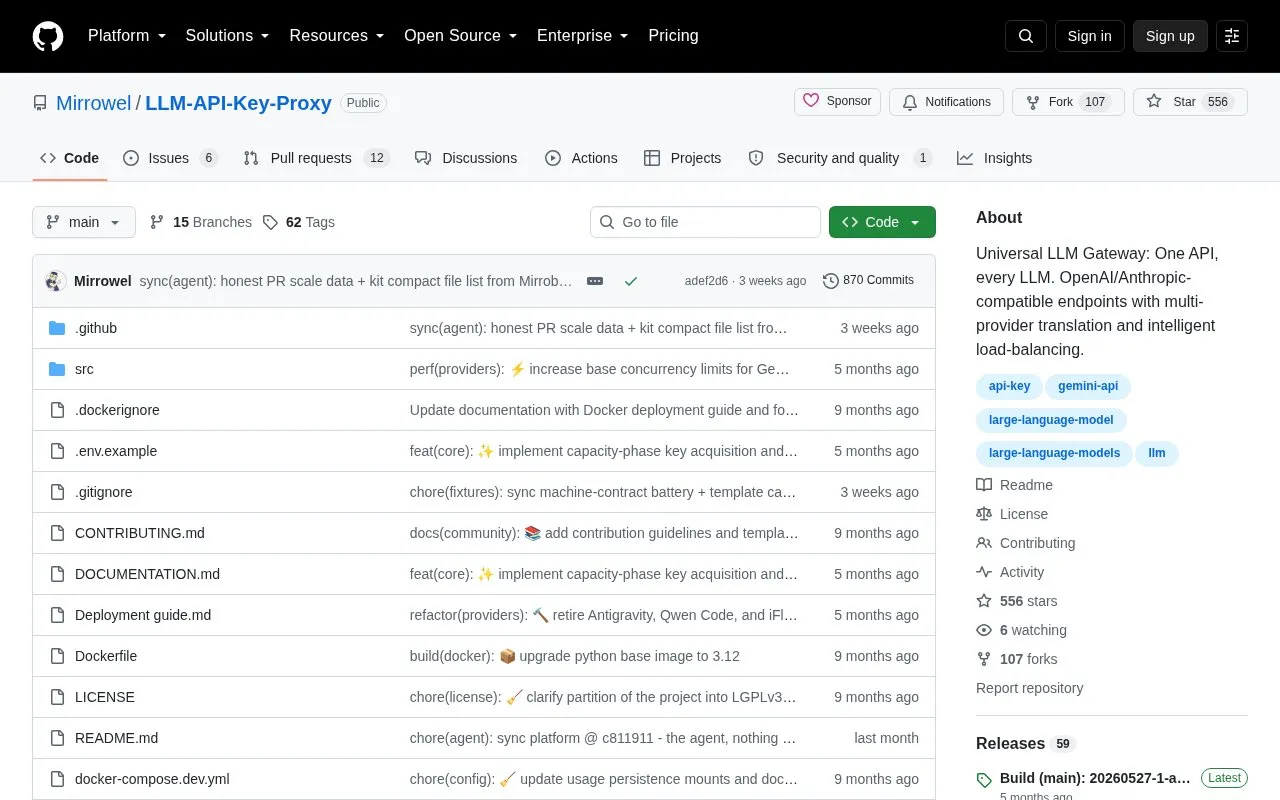Image resolution: width=1280 pixels, height=800 pixels.
Task: Click Mirrowel avatar in commit row
Action: tap(56, 281)
